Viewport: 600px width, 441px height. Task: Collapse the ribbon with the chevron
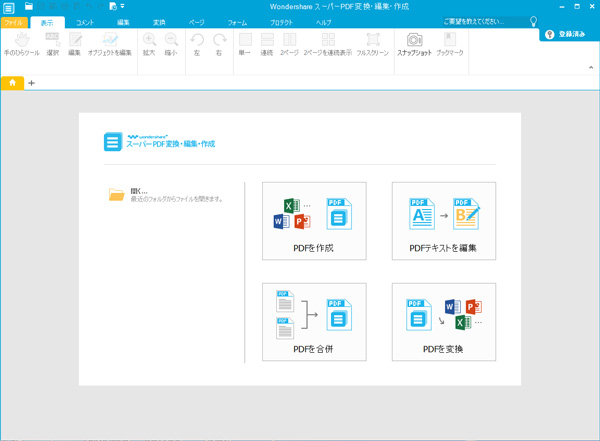[591, 67]
